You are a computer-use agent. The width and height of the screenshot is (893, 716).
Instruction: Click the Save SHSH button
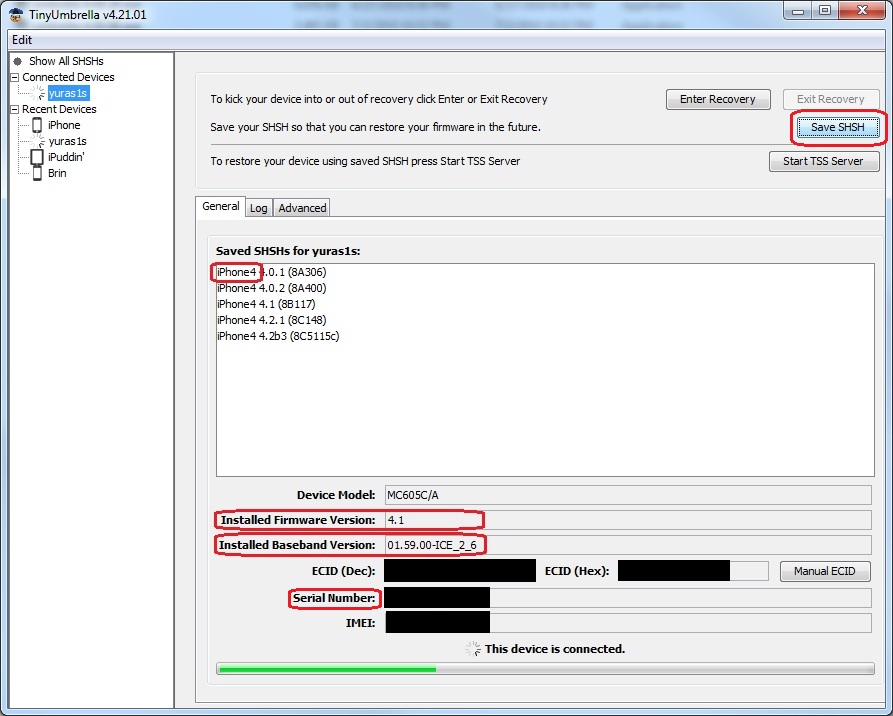[x=837, y=127]
